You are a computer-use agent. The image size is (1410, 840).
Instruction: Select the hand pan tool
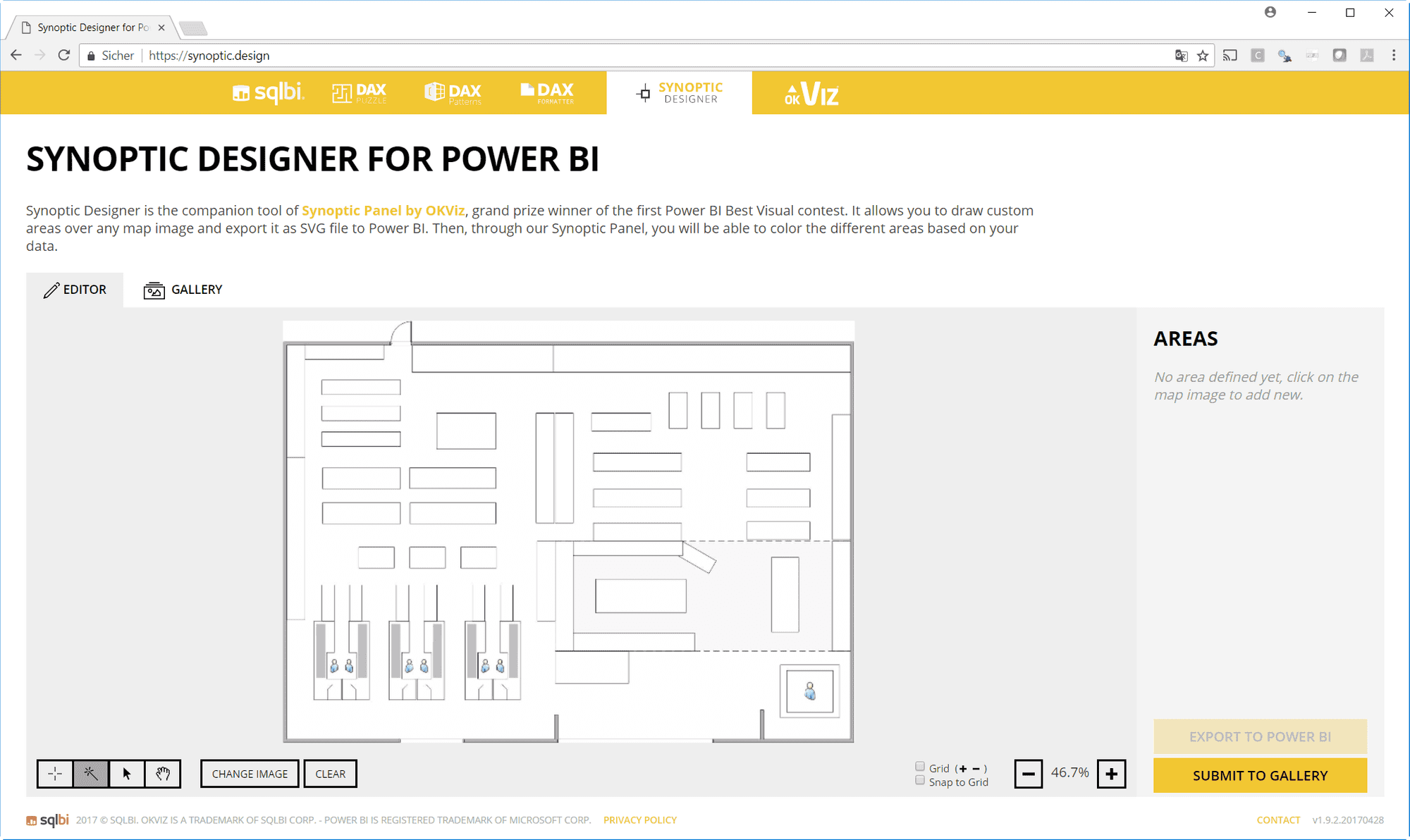(x=163, y=774)
